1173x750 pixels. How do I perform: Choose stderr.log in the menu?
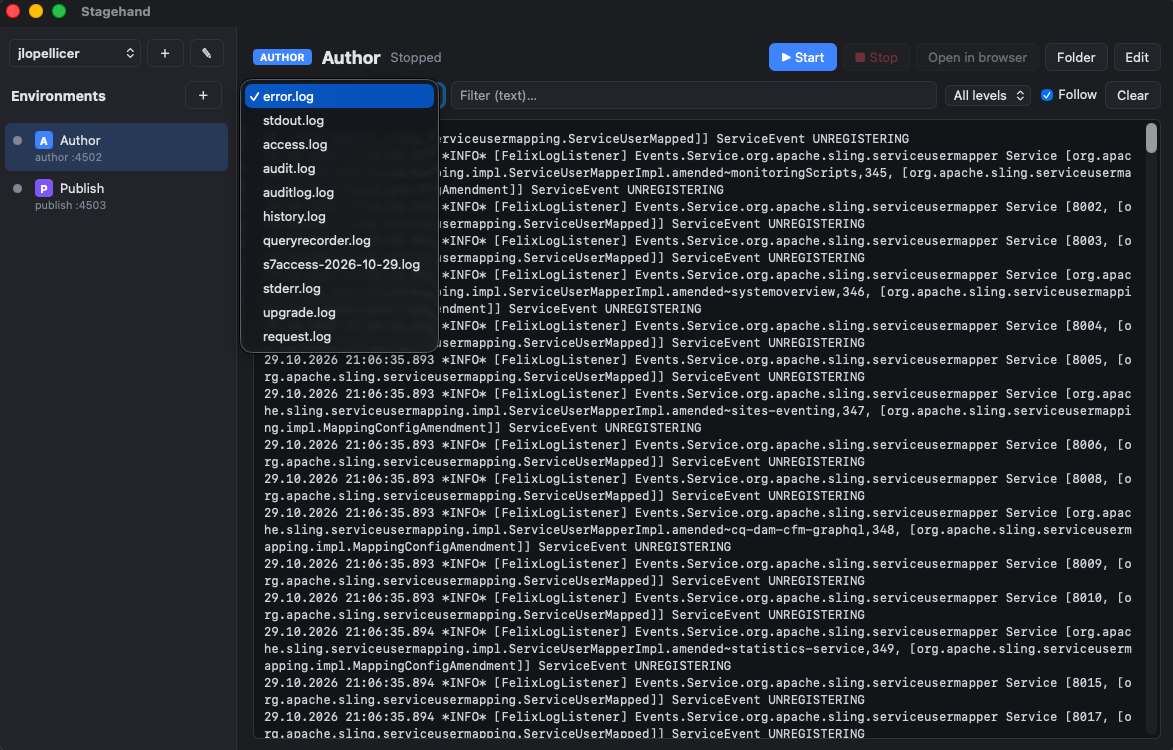coord(340,288)
